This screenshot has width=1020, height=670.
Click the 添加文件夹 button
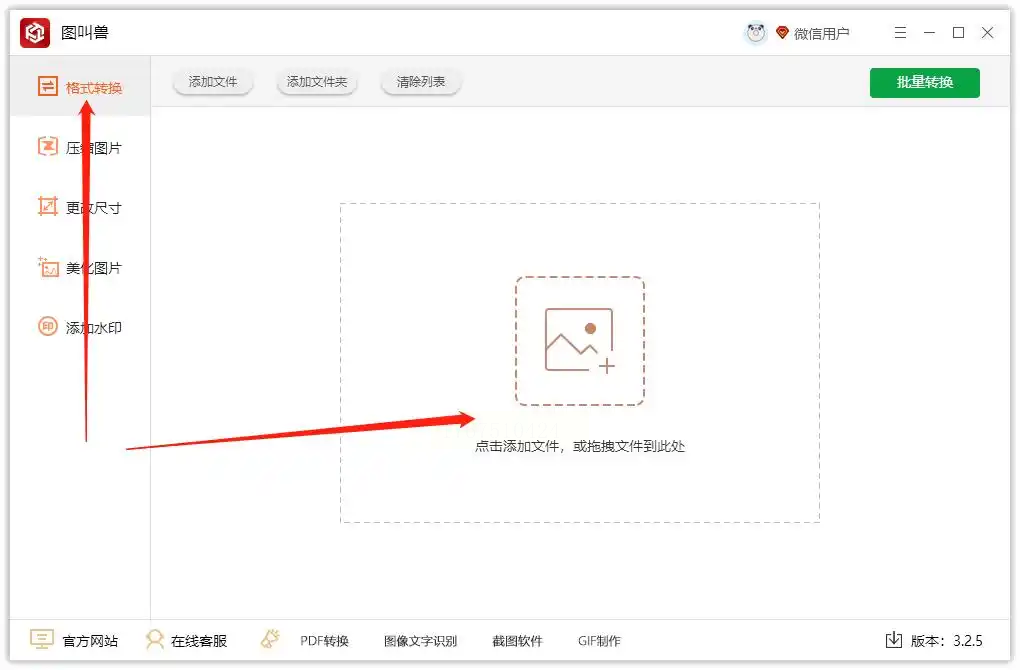(x=317, y=82)
